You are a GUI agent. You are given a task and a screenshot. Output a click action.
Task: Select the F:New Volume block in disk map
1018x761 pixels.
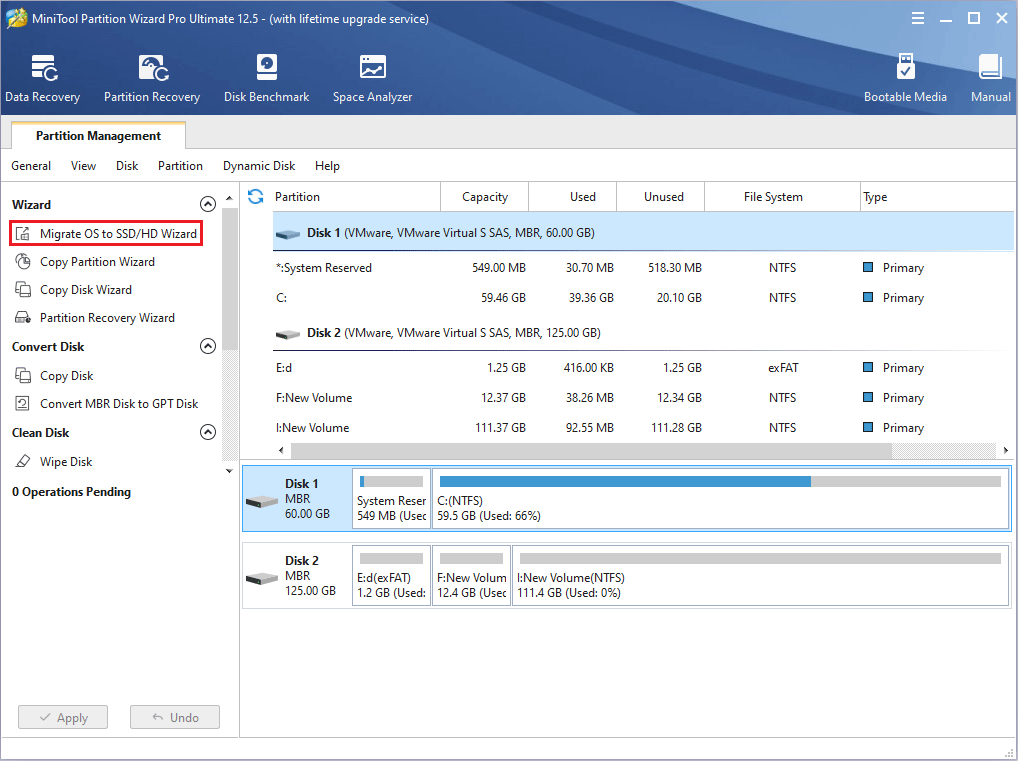pyautogui.click(x=471, y=575)
